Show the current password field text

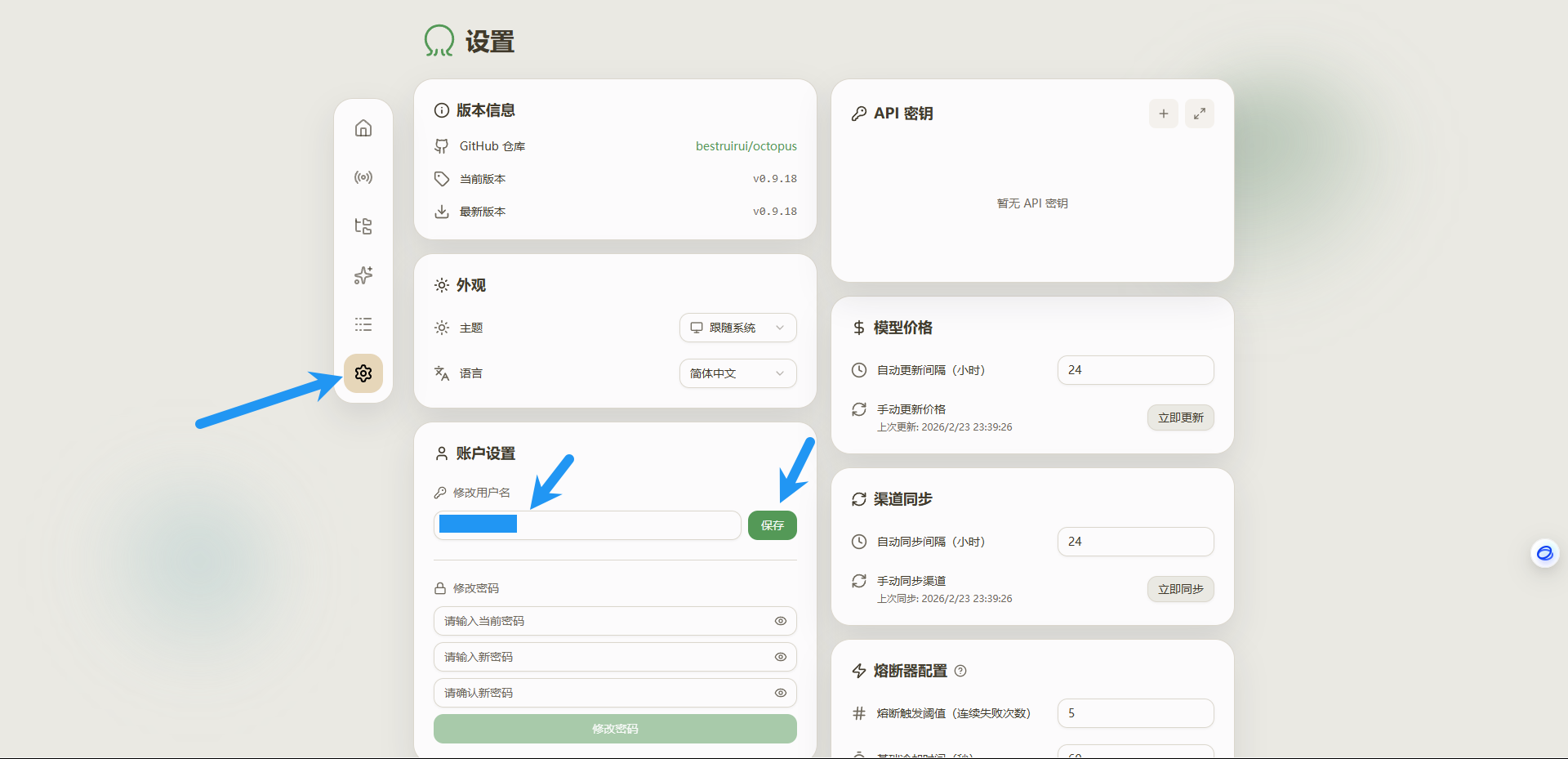pyautogui.click(x=780, y=621)
